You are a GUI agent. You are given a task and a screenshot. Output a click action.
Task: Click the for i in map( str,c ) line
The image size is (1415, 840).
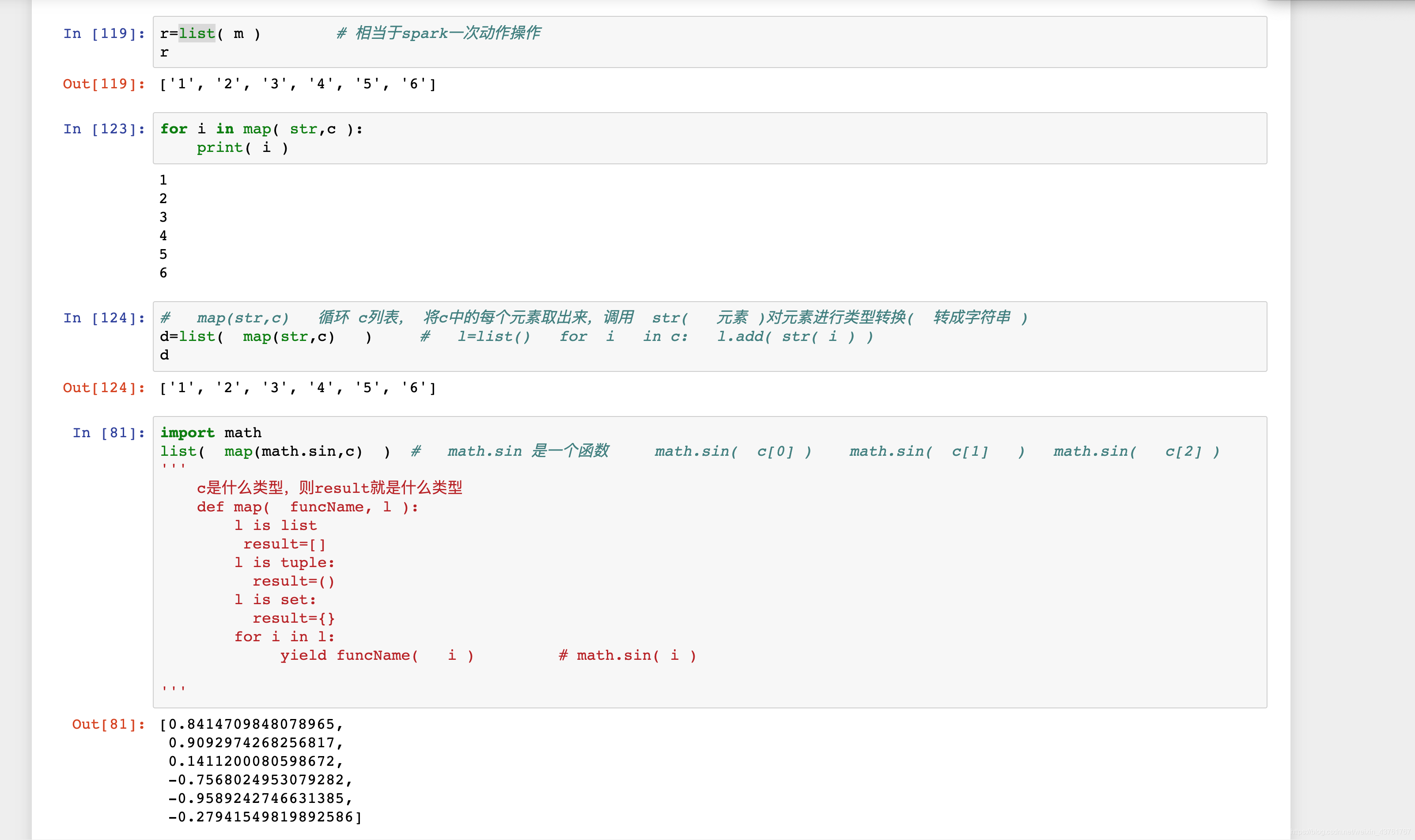(261, 129)
